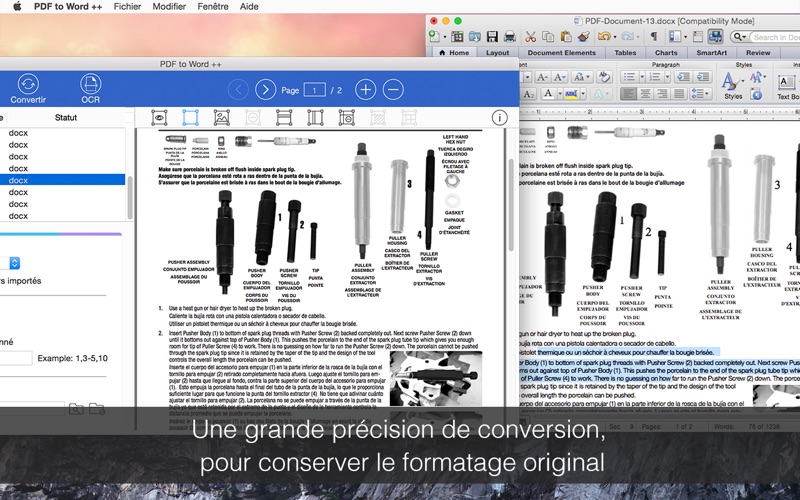Switch to Word's Tables tab
The width and height of the screenshot is (800, 500).
625,53
